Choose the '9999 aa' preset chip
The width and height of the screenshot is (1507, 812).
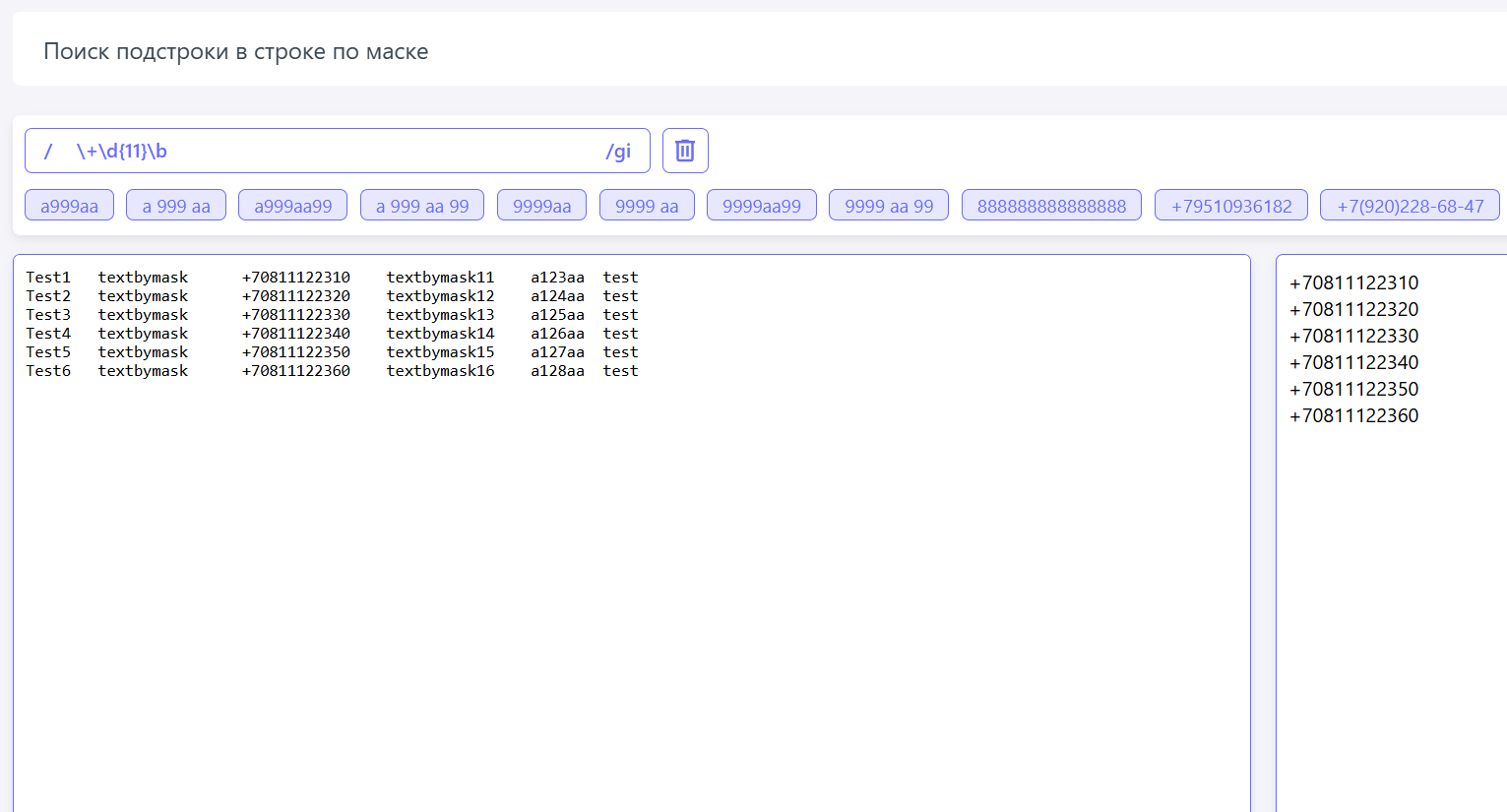(647, 206)
